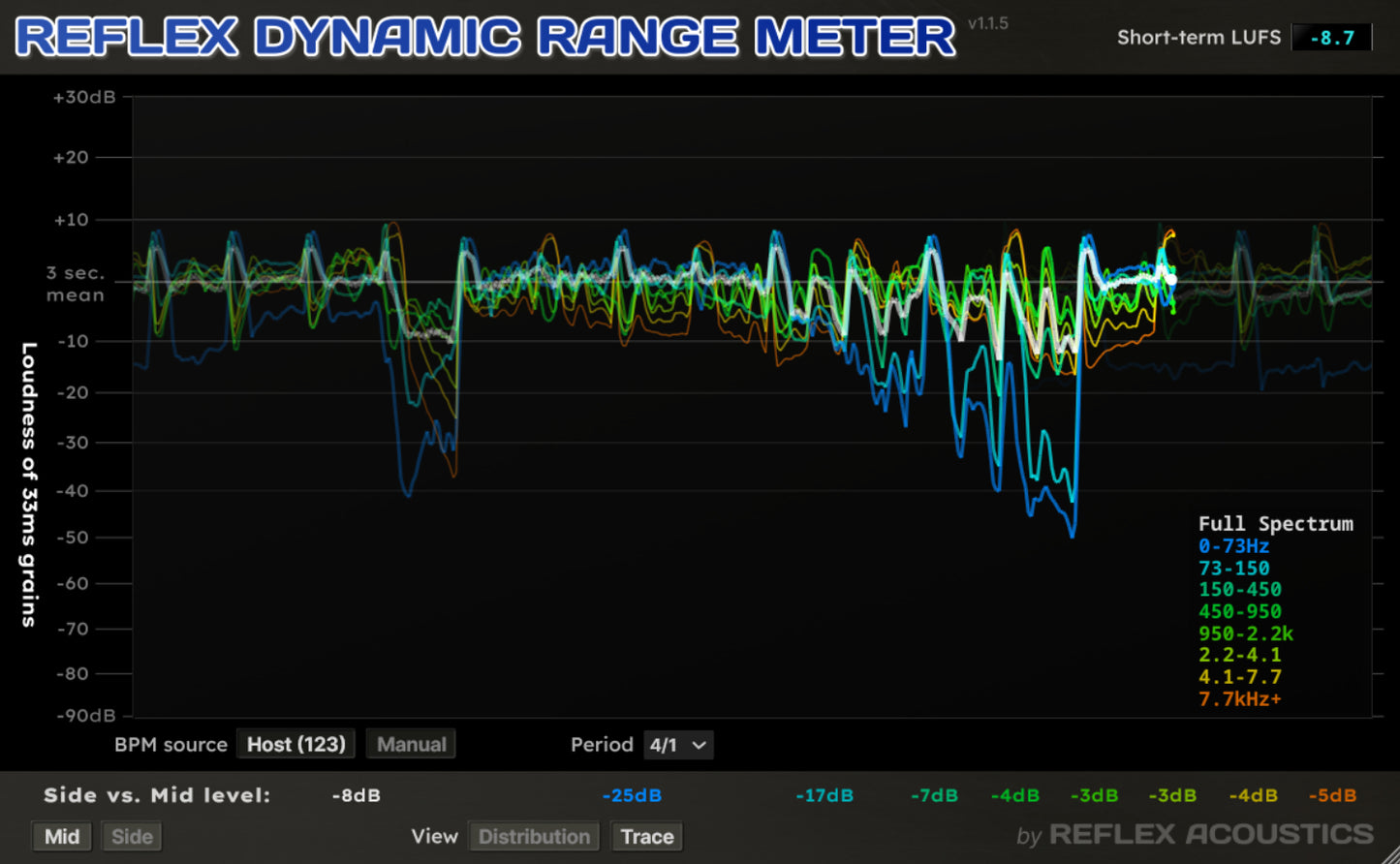
Task: Click the -7dB side level value
Action: (934, 795)
